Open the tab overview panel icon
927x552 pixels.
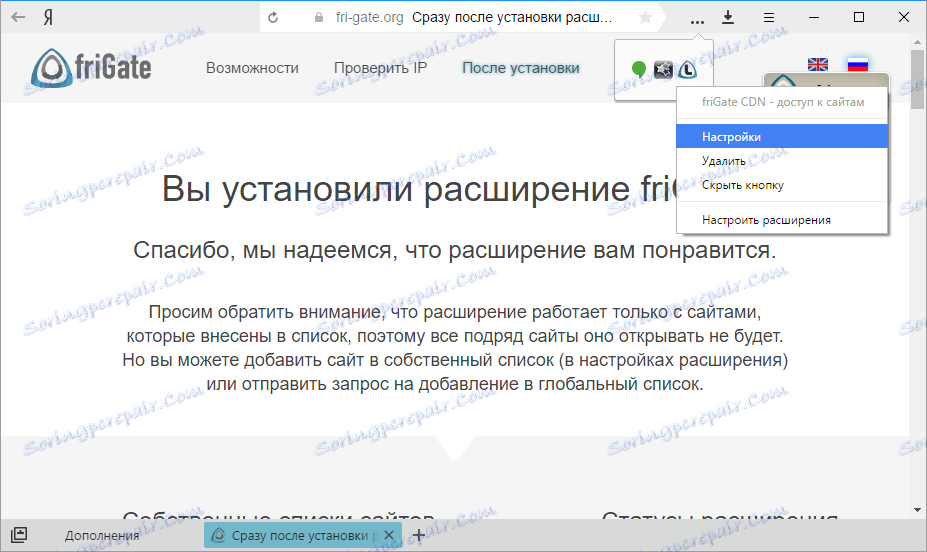[19, 535]
